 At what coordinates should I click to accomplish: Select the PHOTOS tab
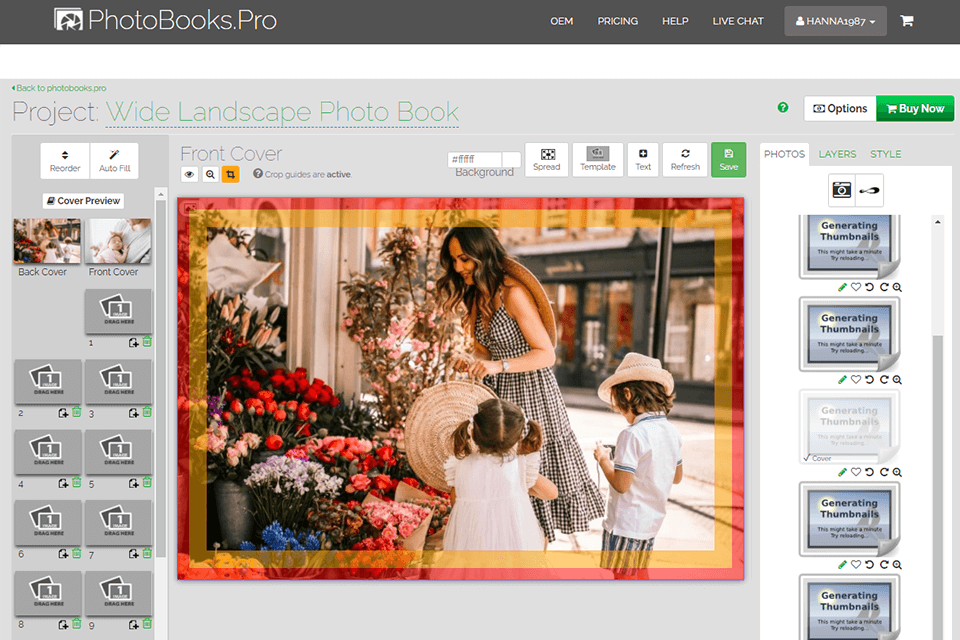(784, 154)
